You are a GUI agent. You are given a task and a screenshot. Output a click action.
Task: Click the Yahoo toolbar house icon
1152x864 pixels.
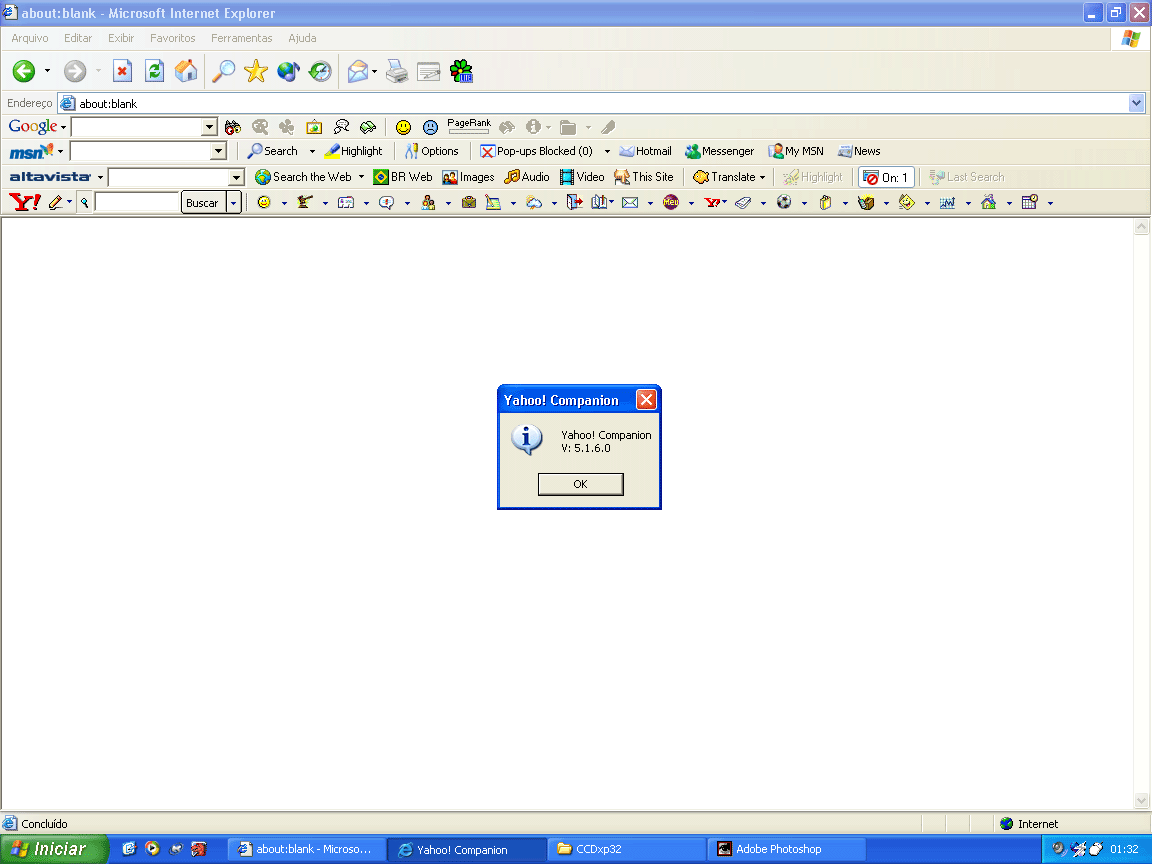pos(988,202)
